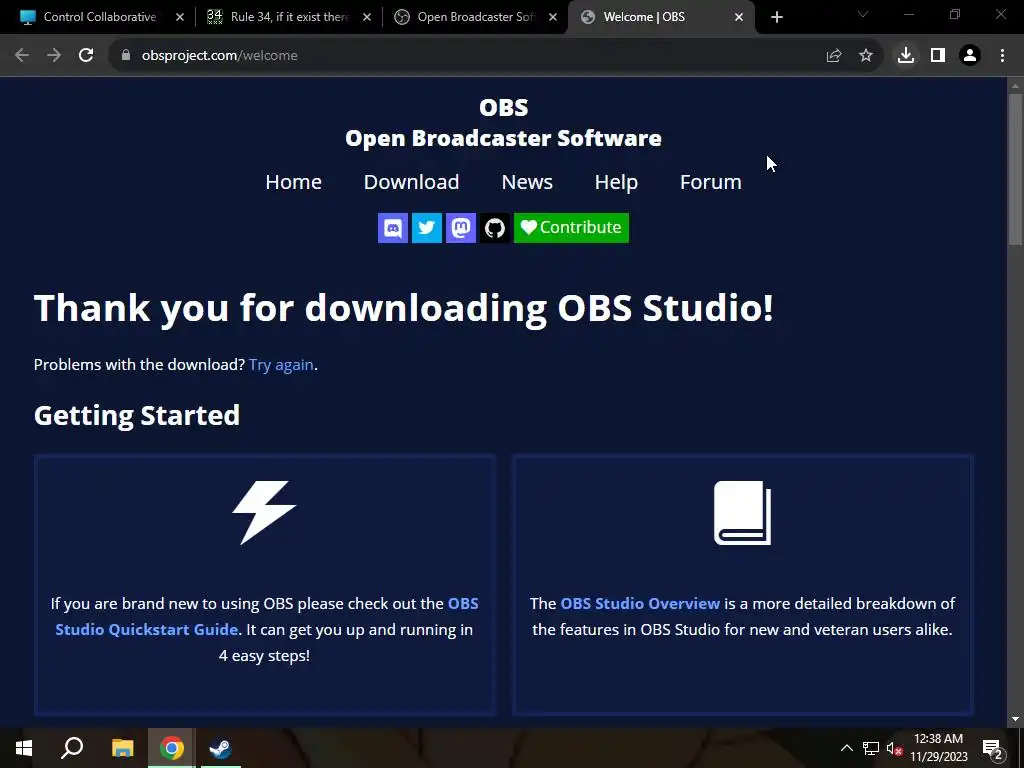
Task: Open the notification center icon
Action: pos(993,748)
